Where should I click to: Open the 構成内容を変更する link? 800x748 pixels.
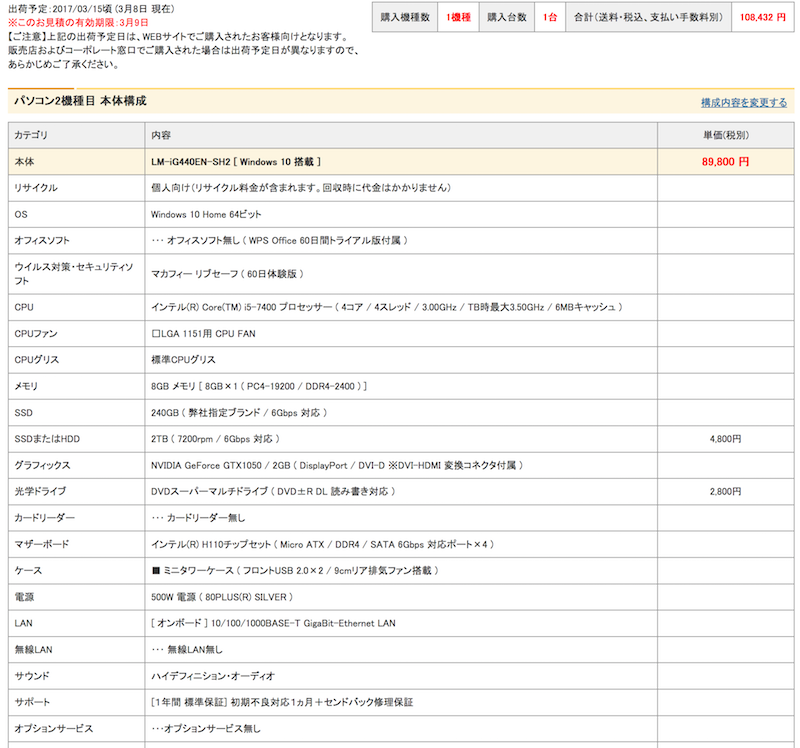pos(743,103)
